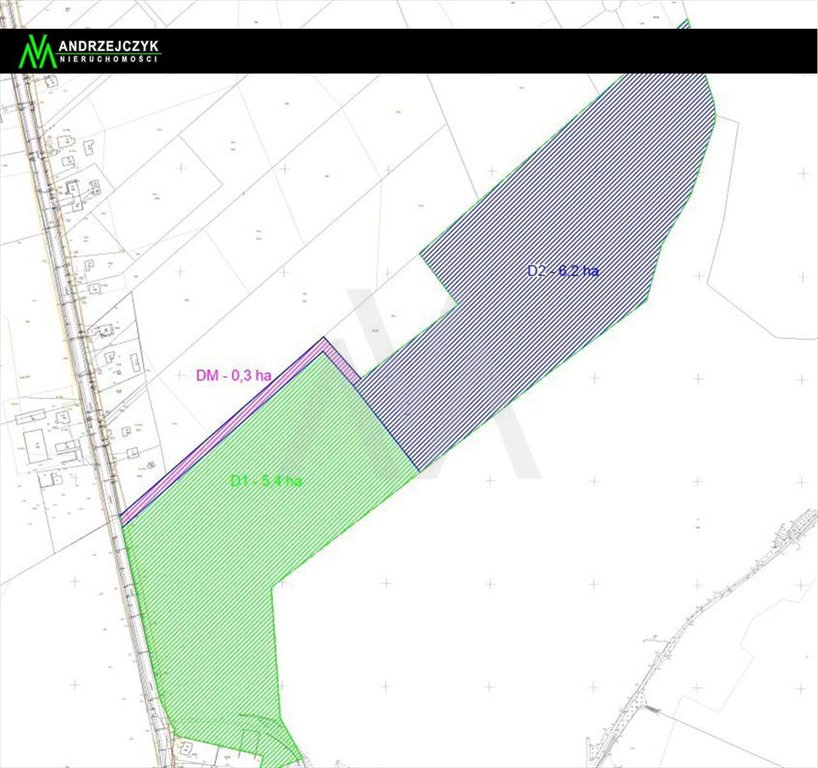Click the large blank area southeast of parcels
Image resolution: width=818 pixels, height=768 pixels.
tap(600, 500)
